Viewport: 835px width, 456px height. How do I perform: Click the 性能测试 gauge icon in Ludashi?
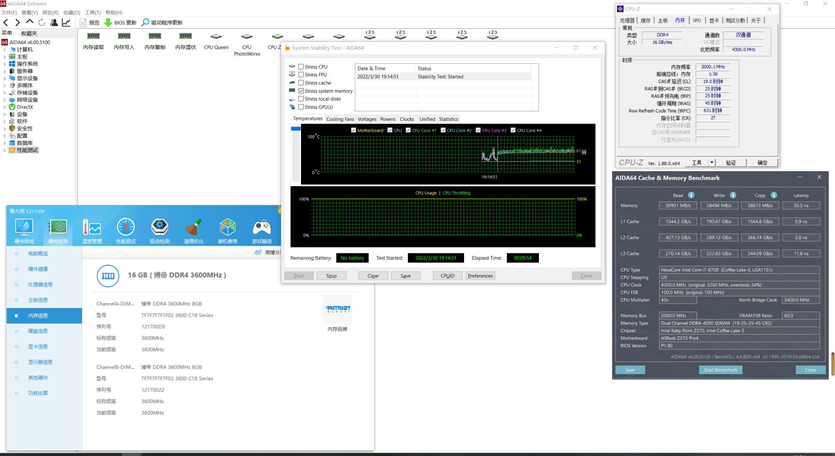[126, 227]
